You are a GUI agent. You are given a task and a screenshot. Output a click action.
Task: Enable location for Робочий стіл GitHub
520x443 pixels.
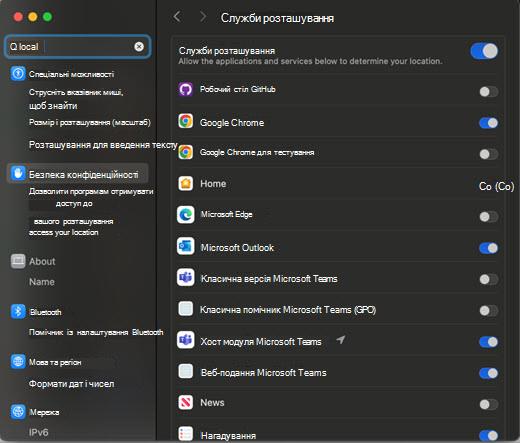(489, 91)
